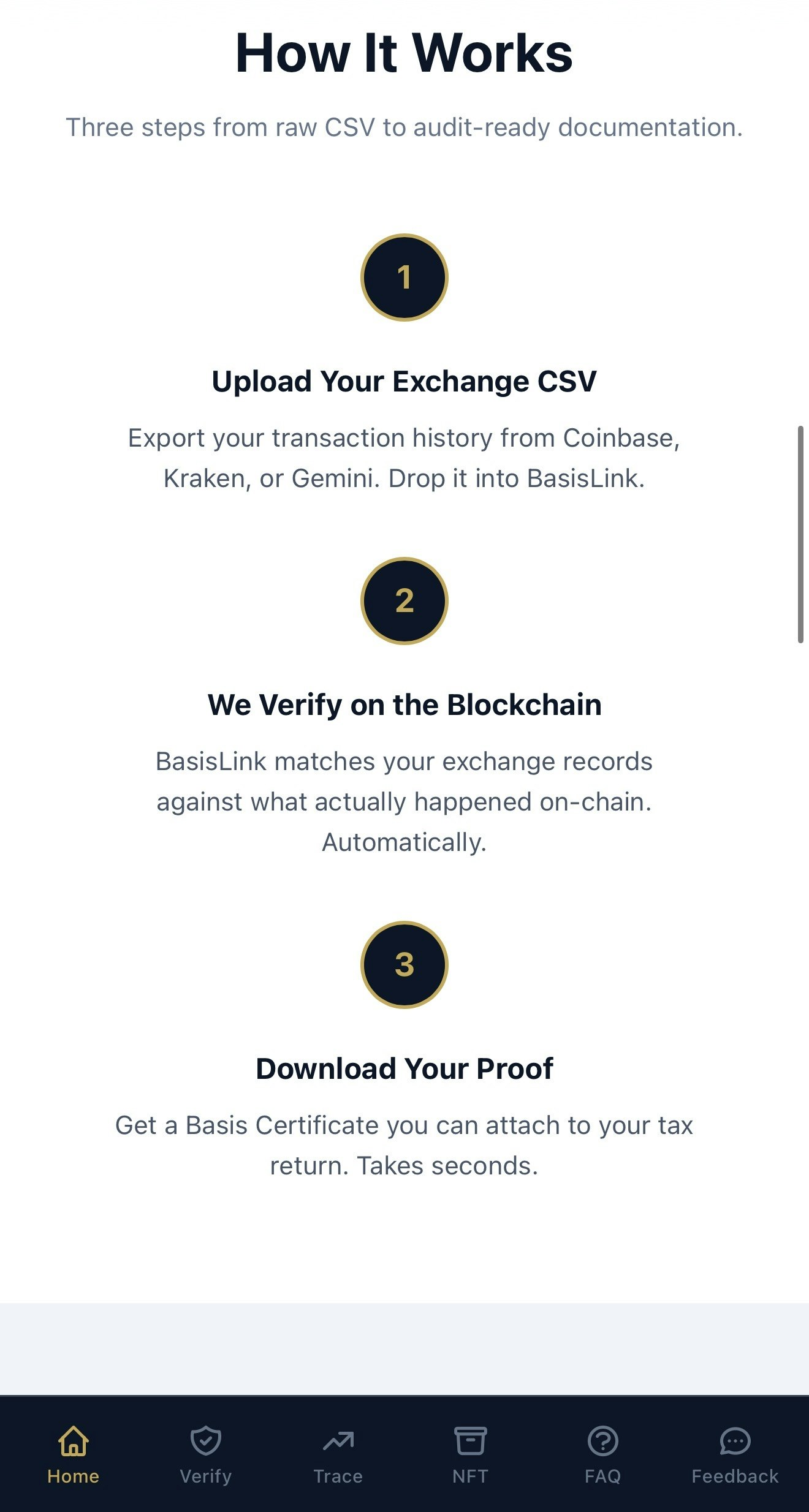Click the We Verify on the Blockchain heading
Viewport: 809px width, 1512px height.
[x=404, y=705]
